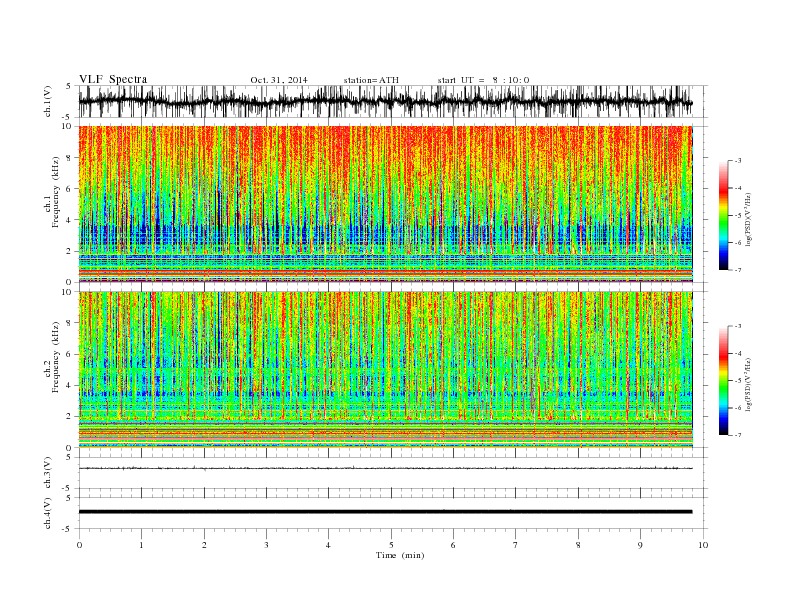
Task: Click the ch.2 spectrogram panel
Action: 386,370
